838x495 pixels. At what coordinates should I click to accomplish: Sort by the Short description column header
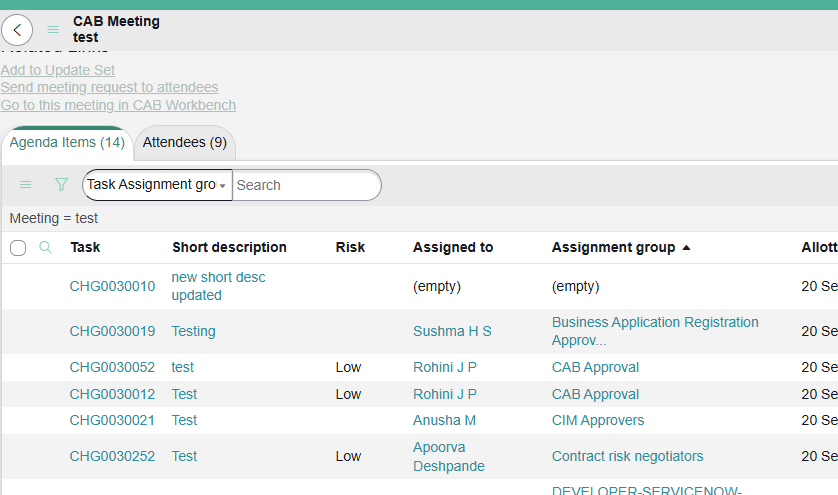click(229, 248)
